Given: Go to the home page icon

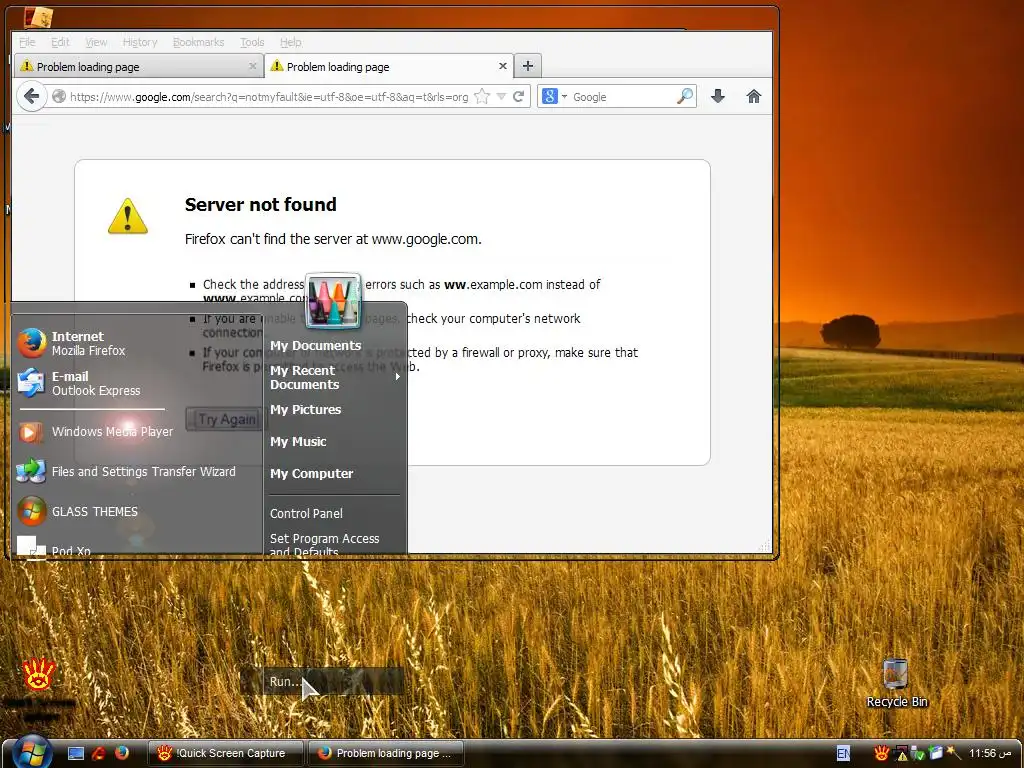Looking at the screenshot, I should pos(754,97).
